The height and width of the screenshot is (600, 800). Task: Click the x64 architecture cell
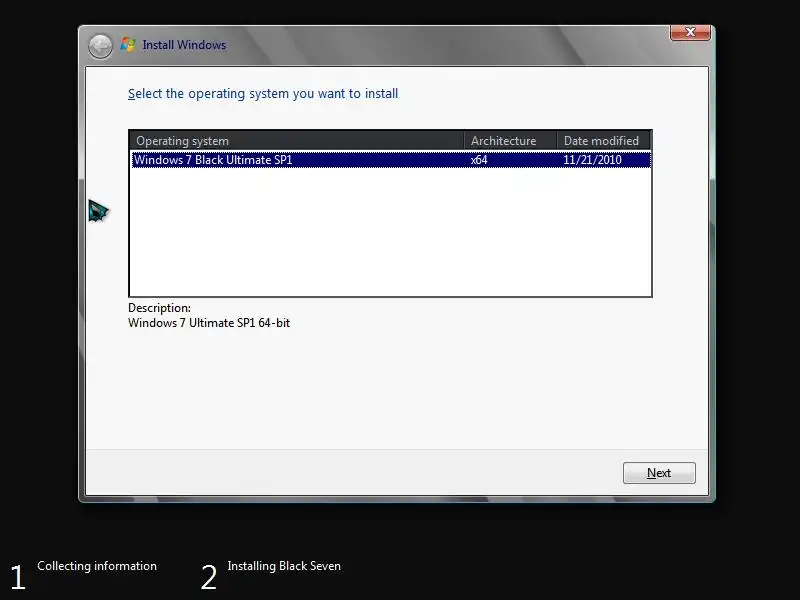tap(479, 160)
